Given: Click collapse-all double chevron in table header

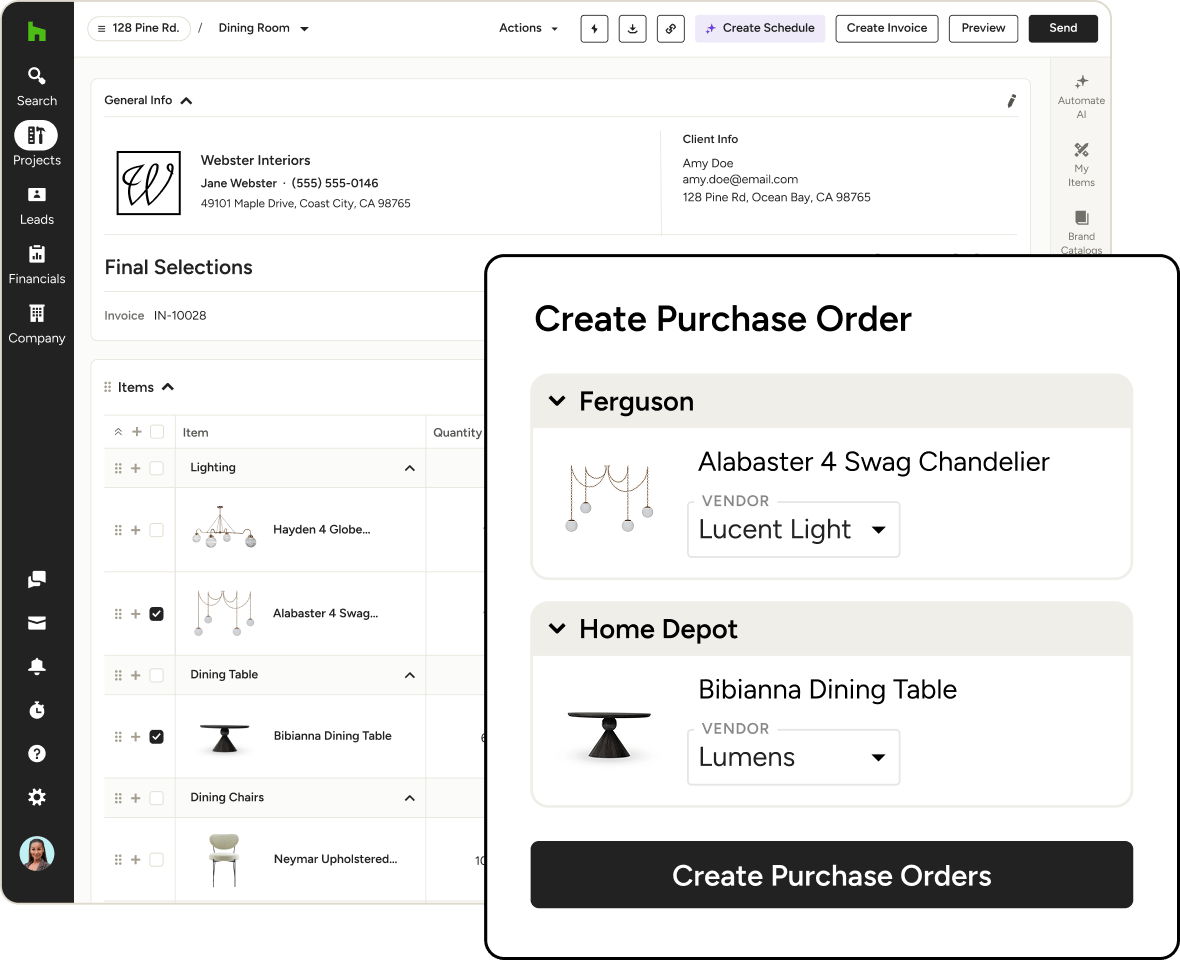Looking at the screenshot, I should point(117,432).
